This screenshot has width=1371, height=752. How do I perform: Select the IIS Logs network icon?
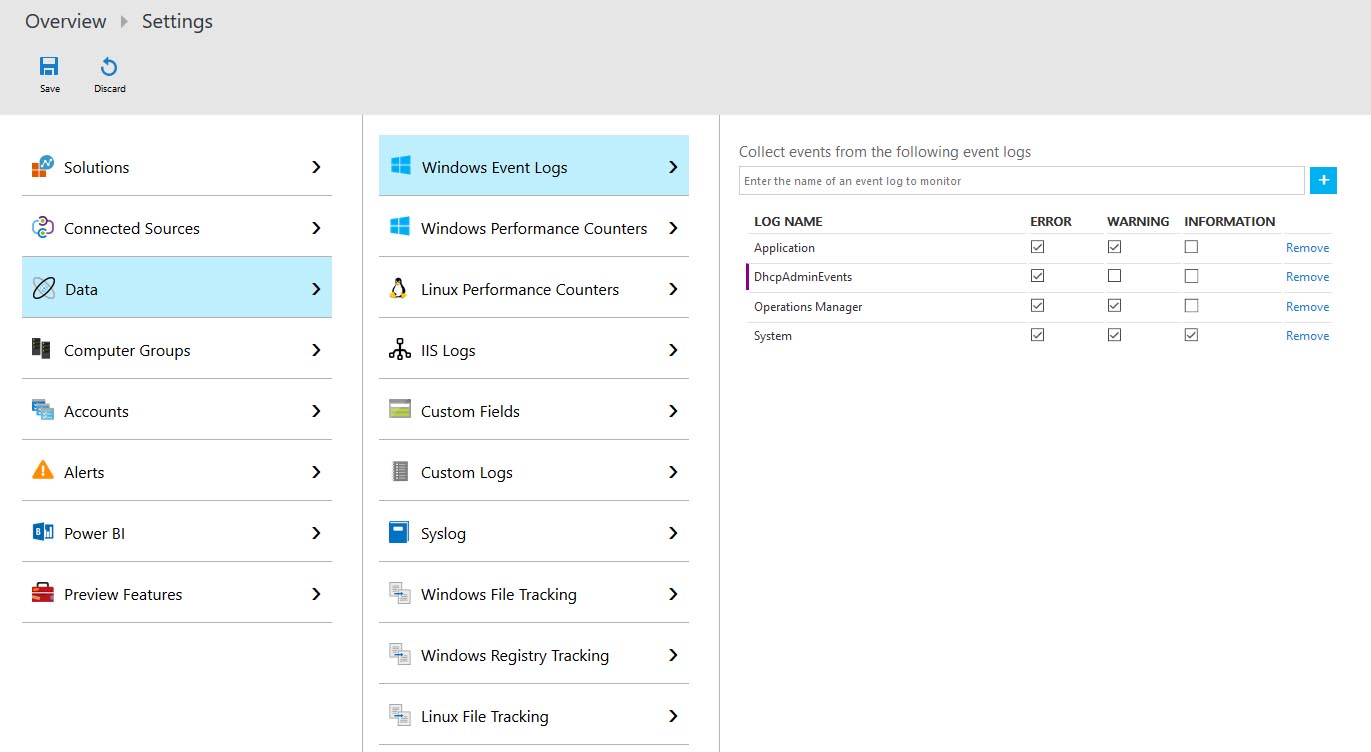(399, 350)
